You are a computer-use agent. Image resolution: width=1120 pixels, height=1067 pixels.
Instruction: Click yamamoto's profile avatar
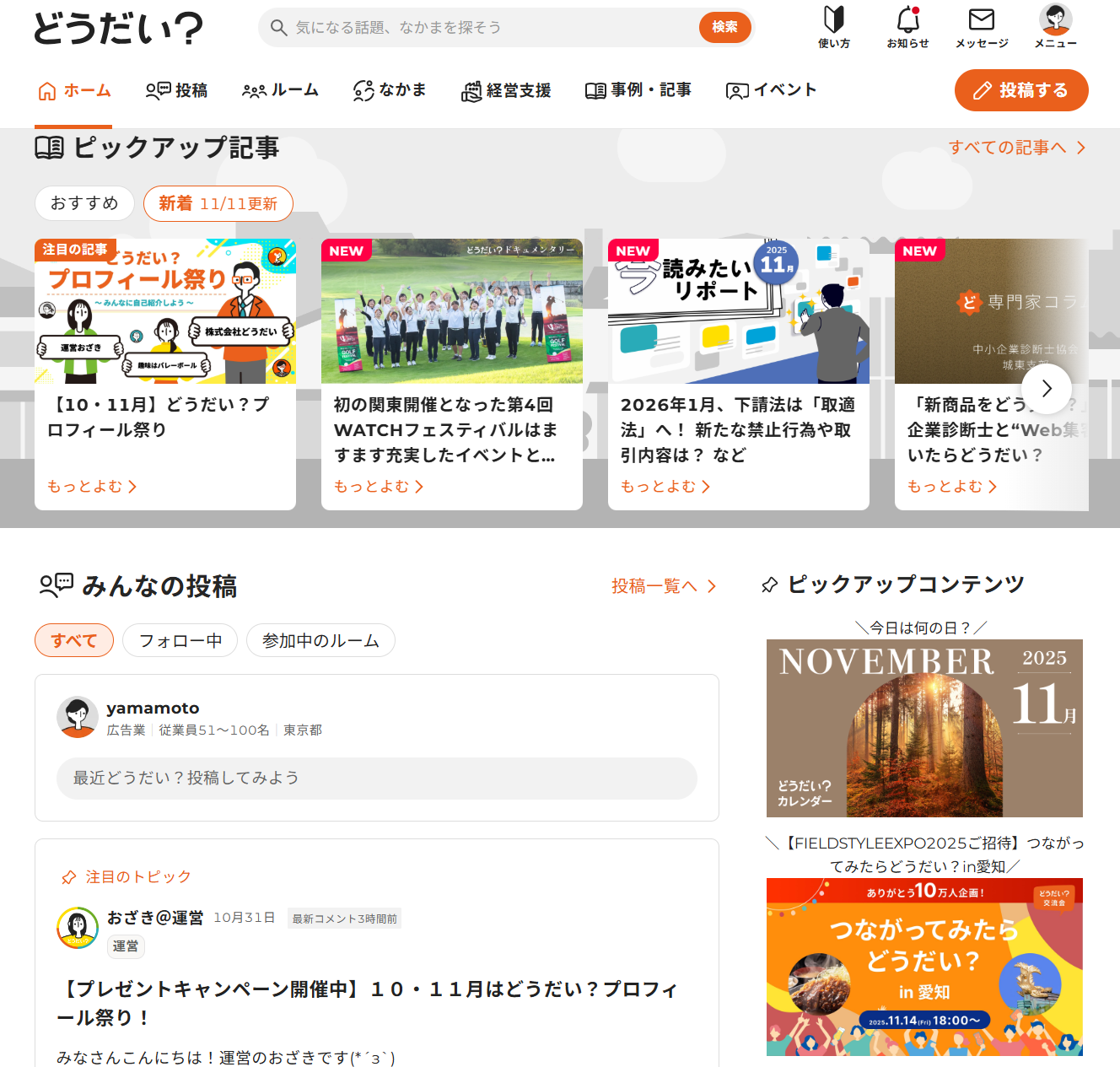click(78, 717)
